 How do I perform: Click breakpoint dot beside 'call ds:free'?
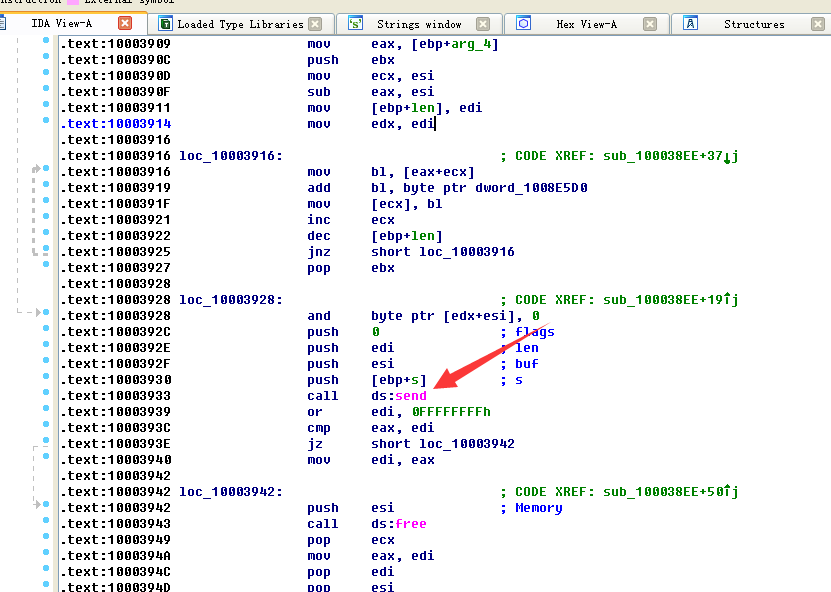[x=46, y=520]
